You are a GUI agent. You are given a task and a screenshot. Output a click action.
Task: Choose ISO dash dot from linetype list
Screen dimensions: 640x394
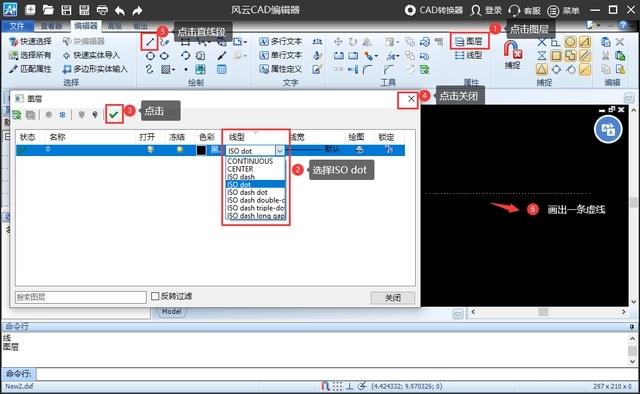coord(247,192)
